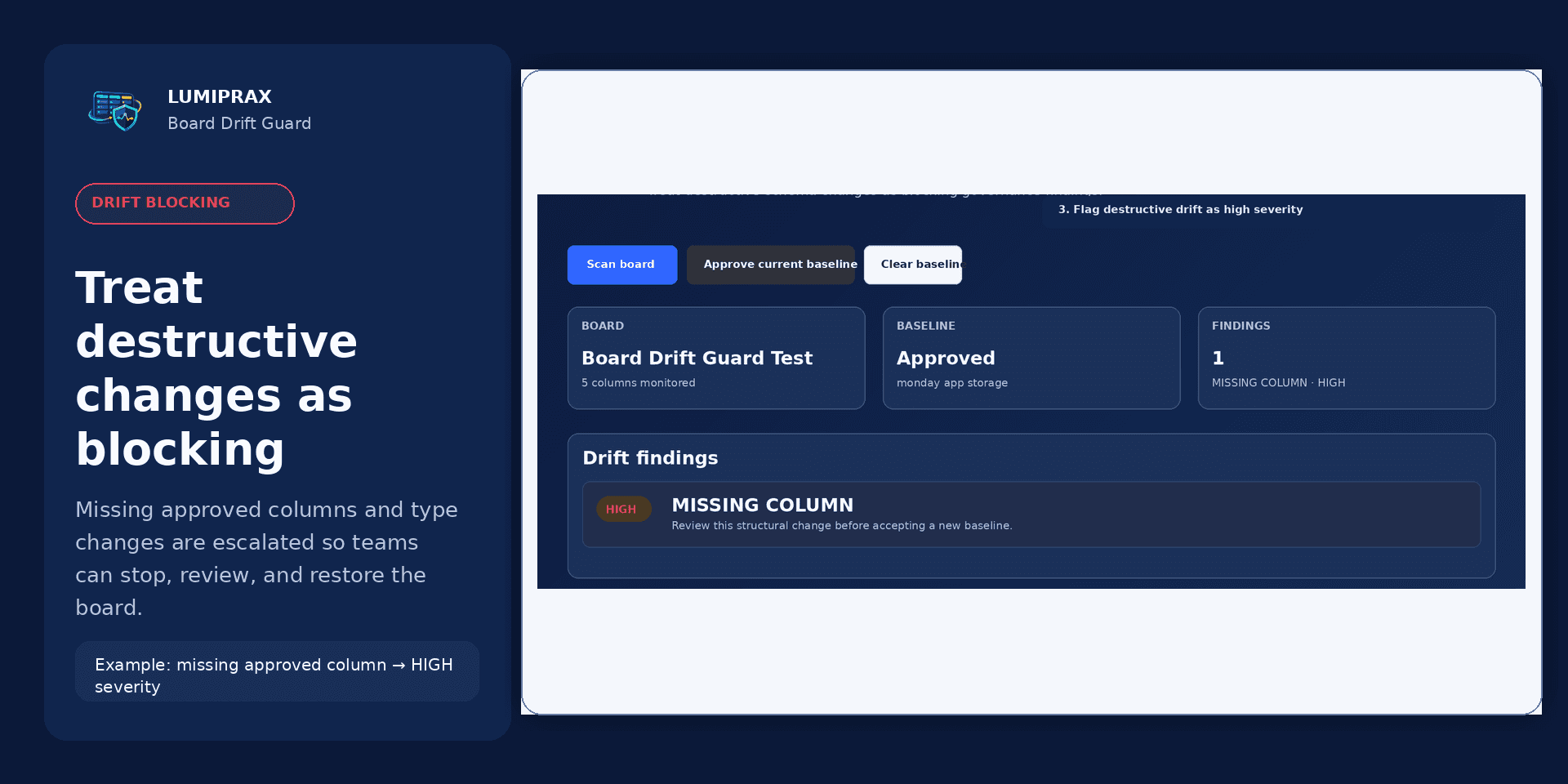This screenshot has width=1568, height=784.
Task: Click the DRIFT BLOCKING badge
Action: point(185,203)
